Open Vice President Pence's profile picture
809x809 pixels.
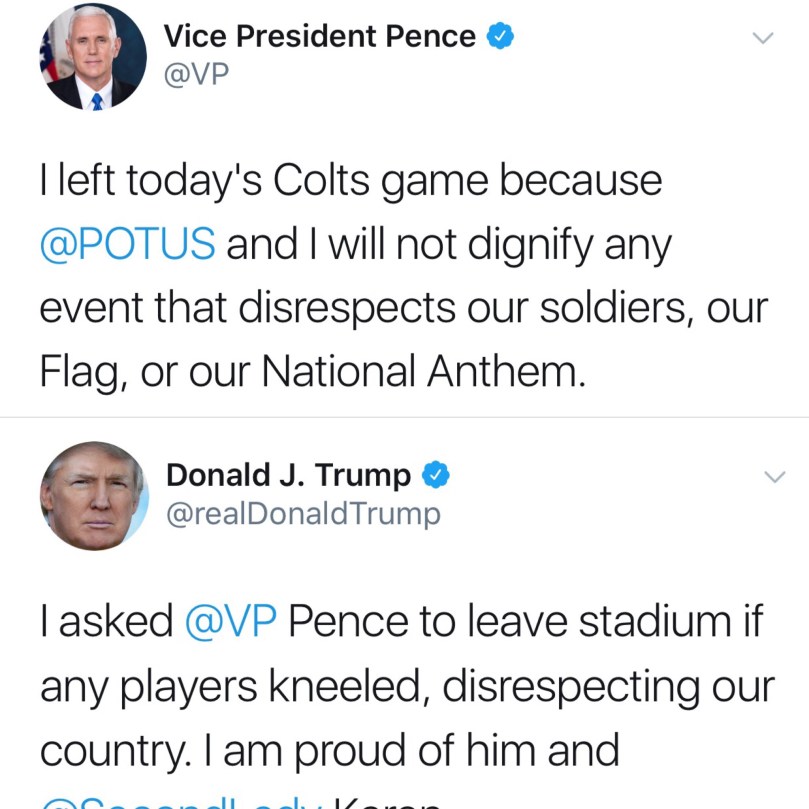point(93,57)
